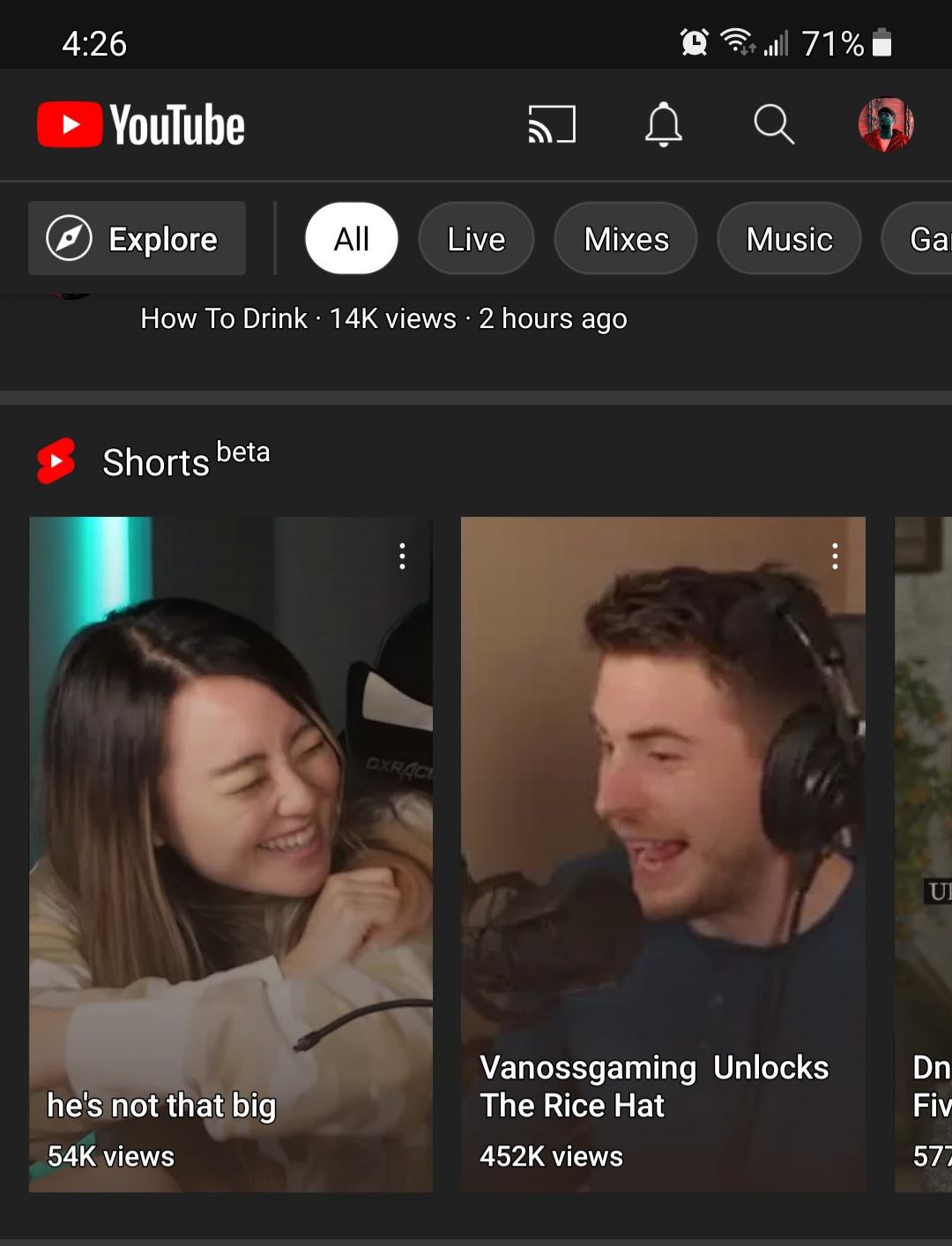Visit the How To Drink channel link

(x=222, y=318)
